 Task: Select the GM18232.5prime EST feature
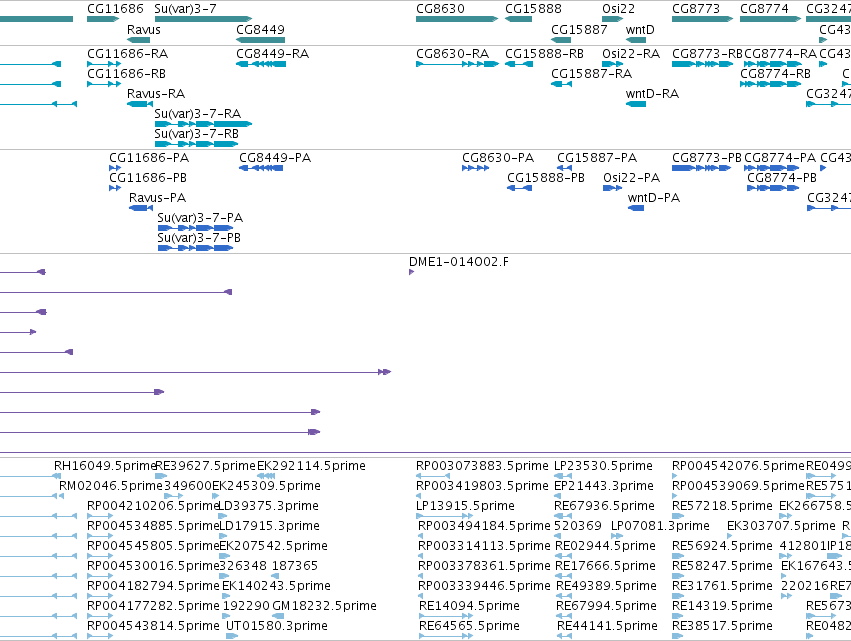[278, 616]
